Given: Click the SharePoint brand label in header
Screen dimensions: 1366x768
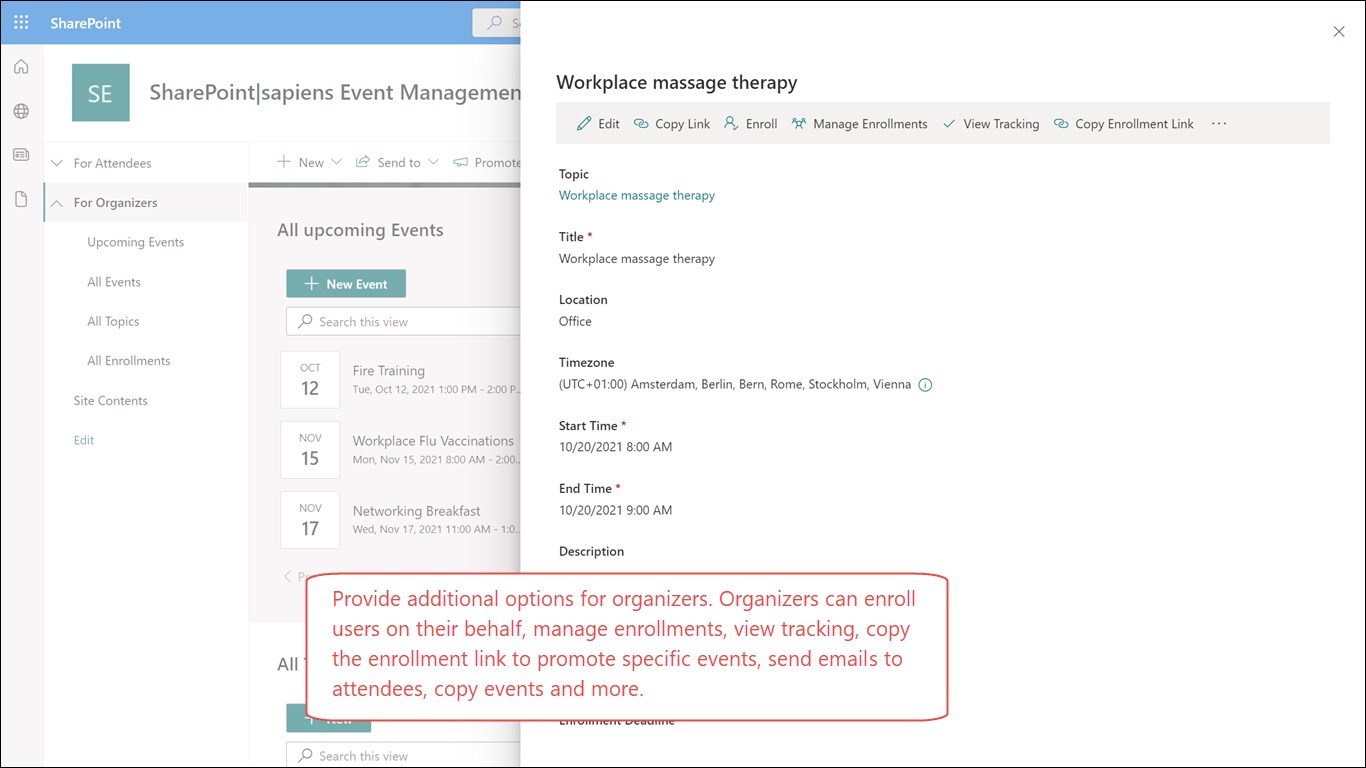Looking at the screenshot, I should [86, 22].
